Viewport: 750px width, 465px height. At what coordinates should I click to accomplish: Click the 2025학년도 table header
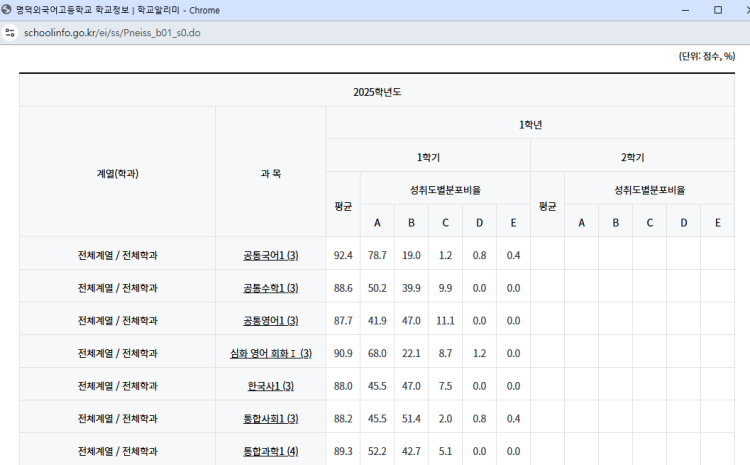click(376, 92)
